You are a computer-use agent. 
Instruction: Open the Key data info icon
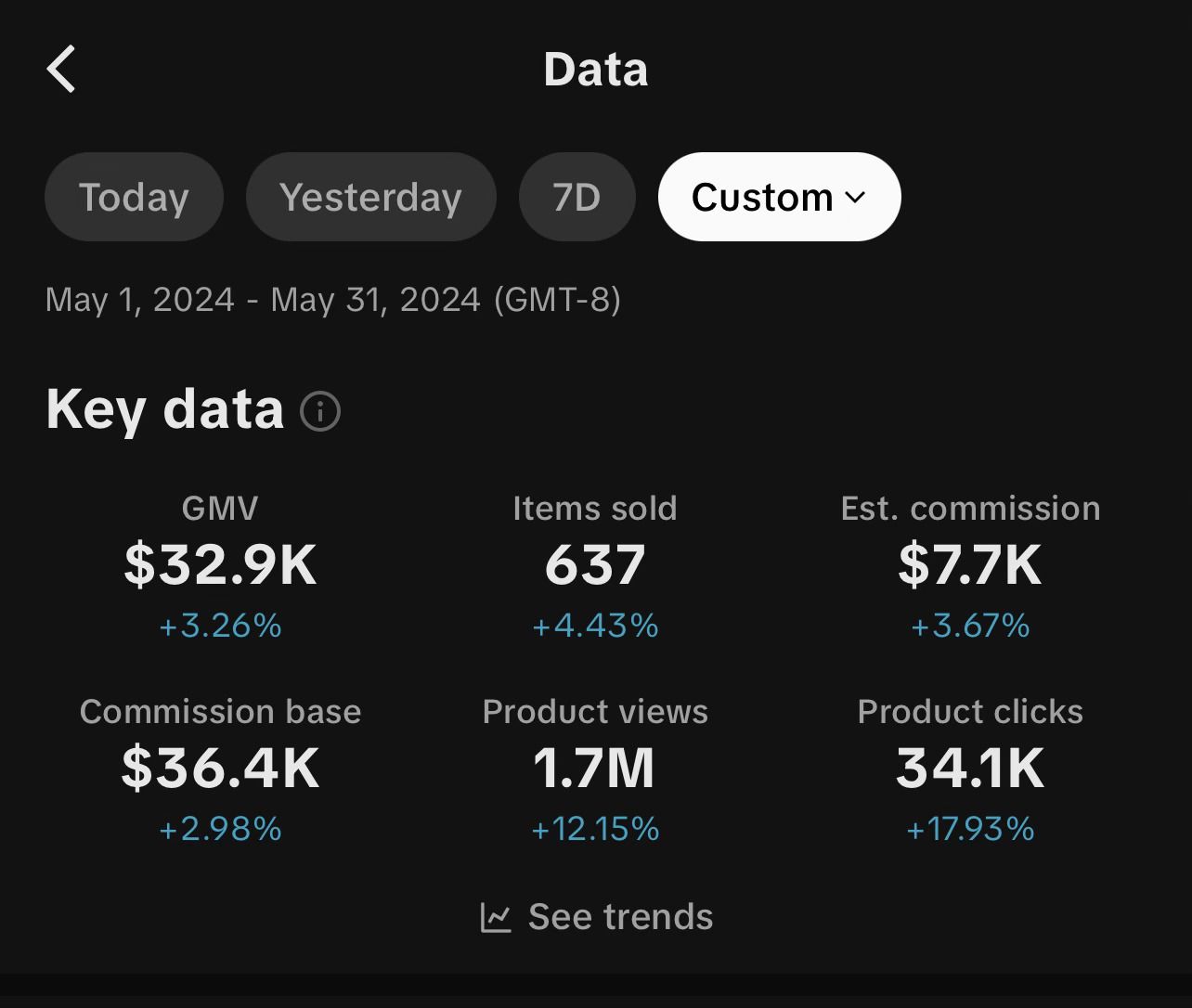point(320,411)
